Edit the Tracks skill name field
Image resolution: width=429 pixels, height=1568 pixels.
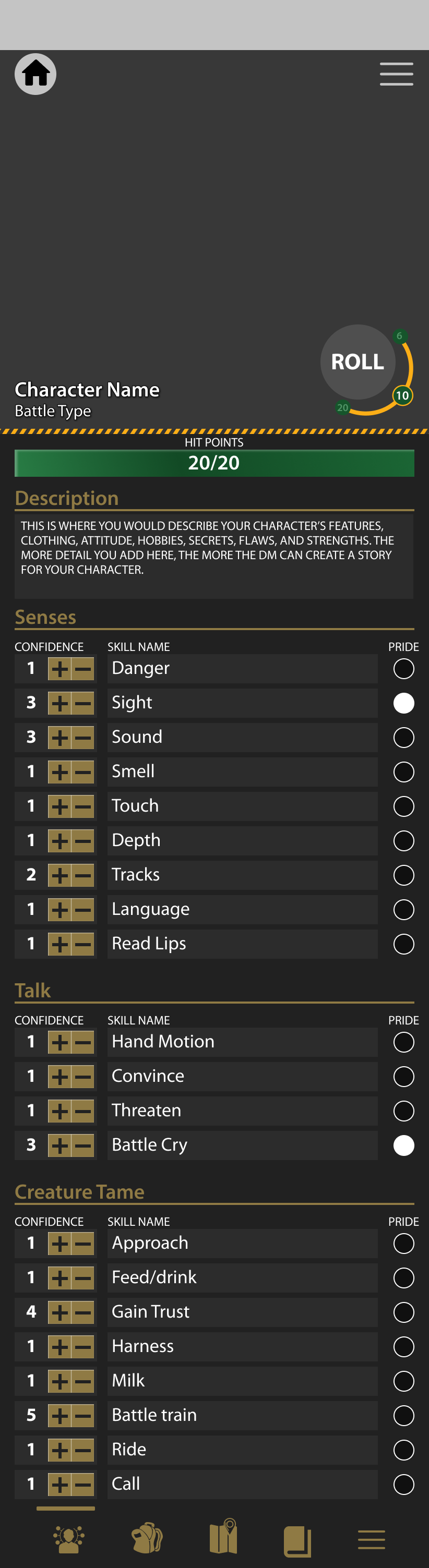pyautogui.click(x=242, y=875)
